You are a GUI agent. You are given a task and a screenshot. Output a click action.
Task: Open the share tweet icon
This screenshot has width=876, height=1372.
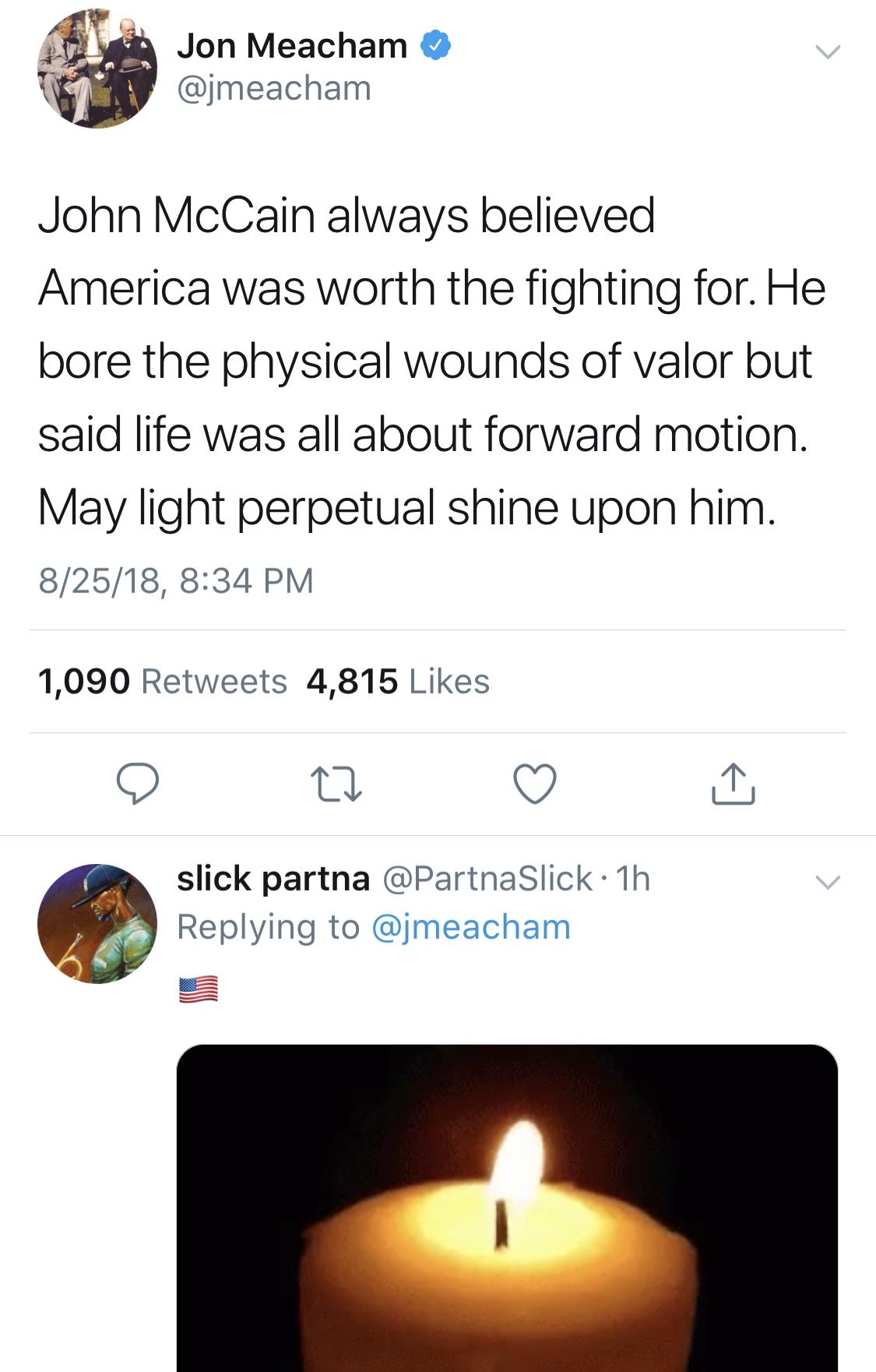733,784
